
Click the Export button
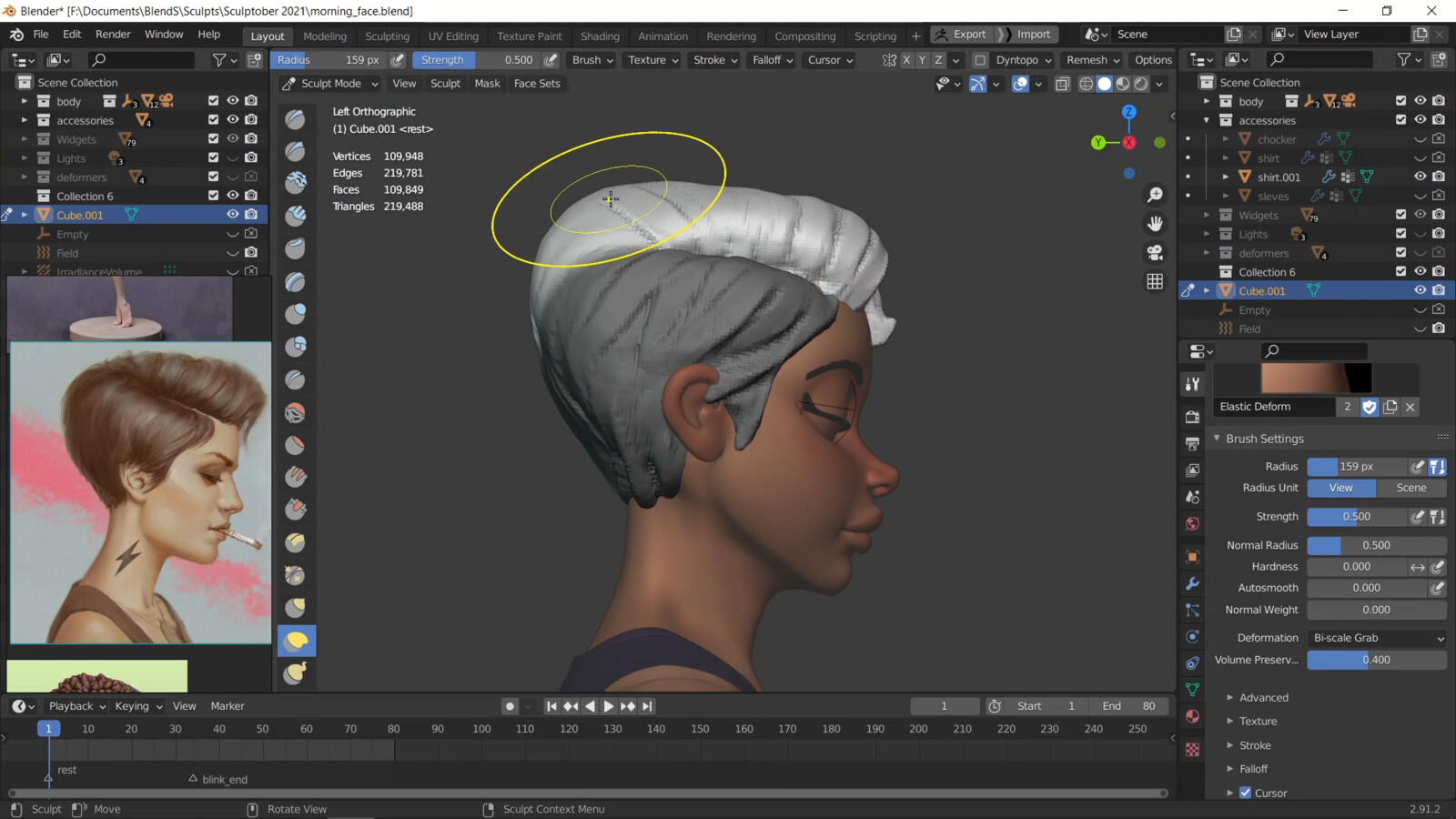[962, 35]
